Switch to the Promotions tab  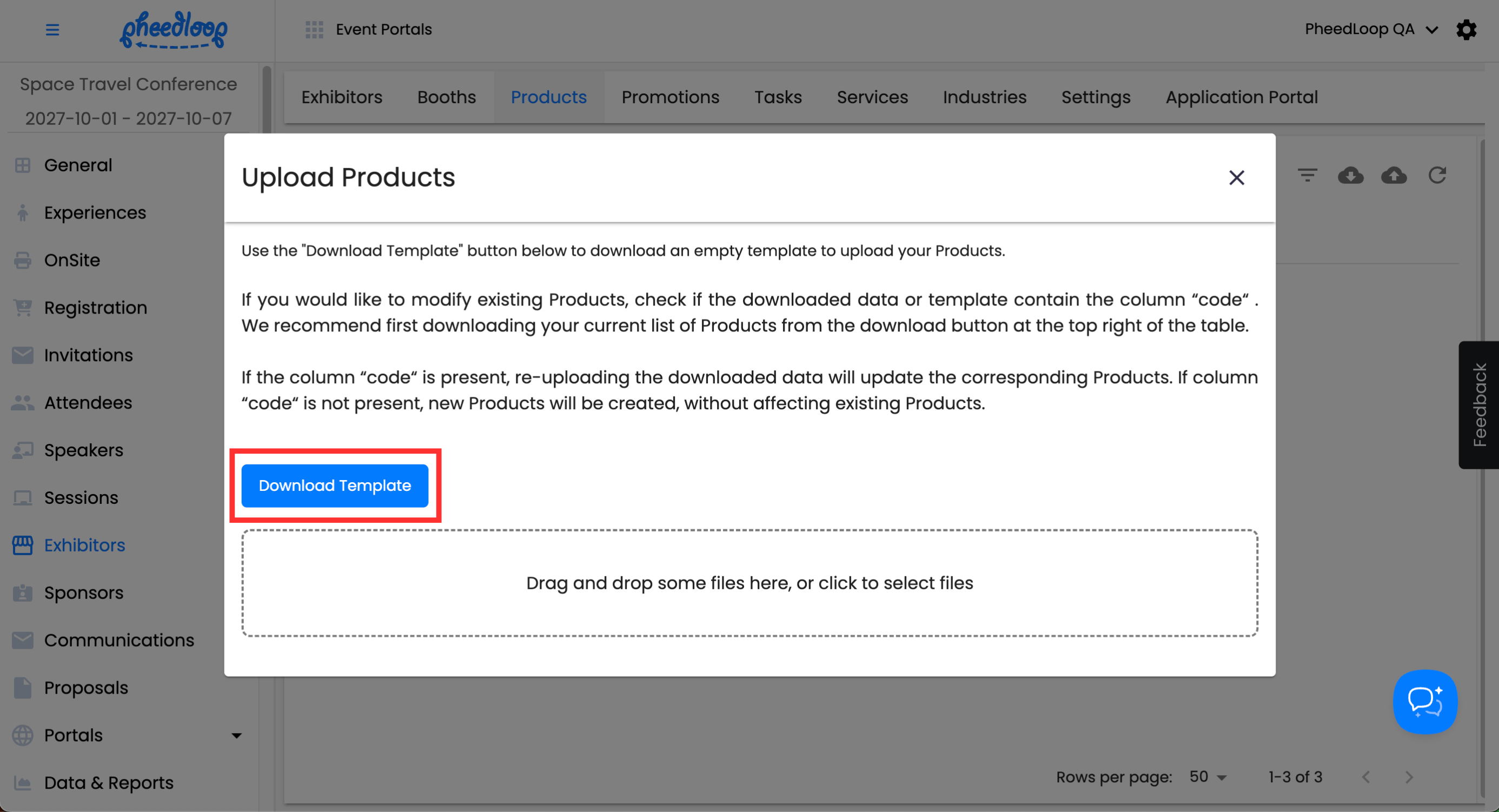[670, 97]
